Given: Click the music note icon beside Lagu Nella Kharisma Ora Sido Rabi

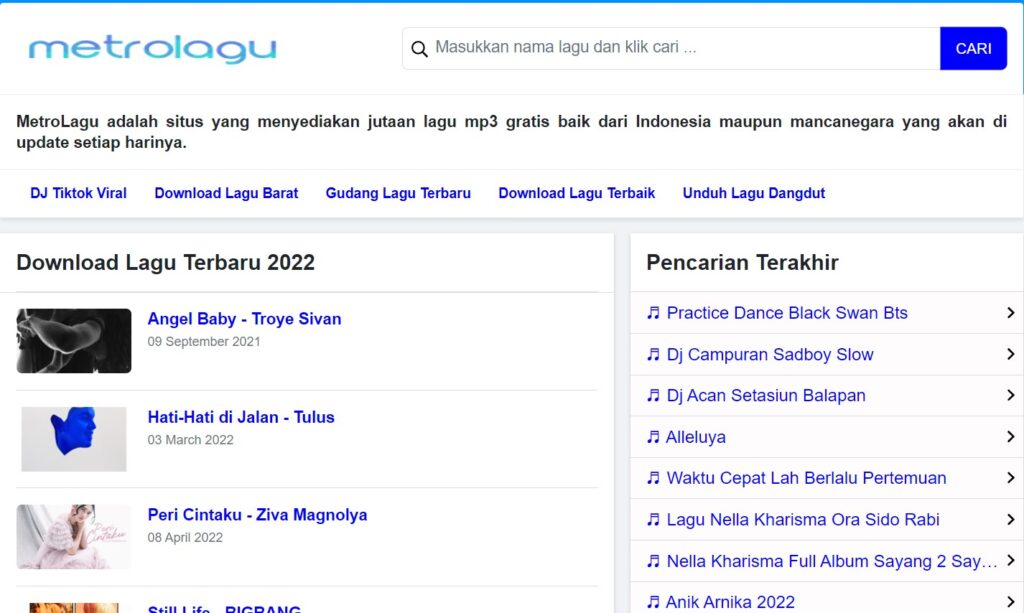Looking at the screenshot, I should tap(653, 520).
